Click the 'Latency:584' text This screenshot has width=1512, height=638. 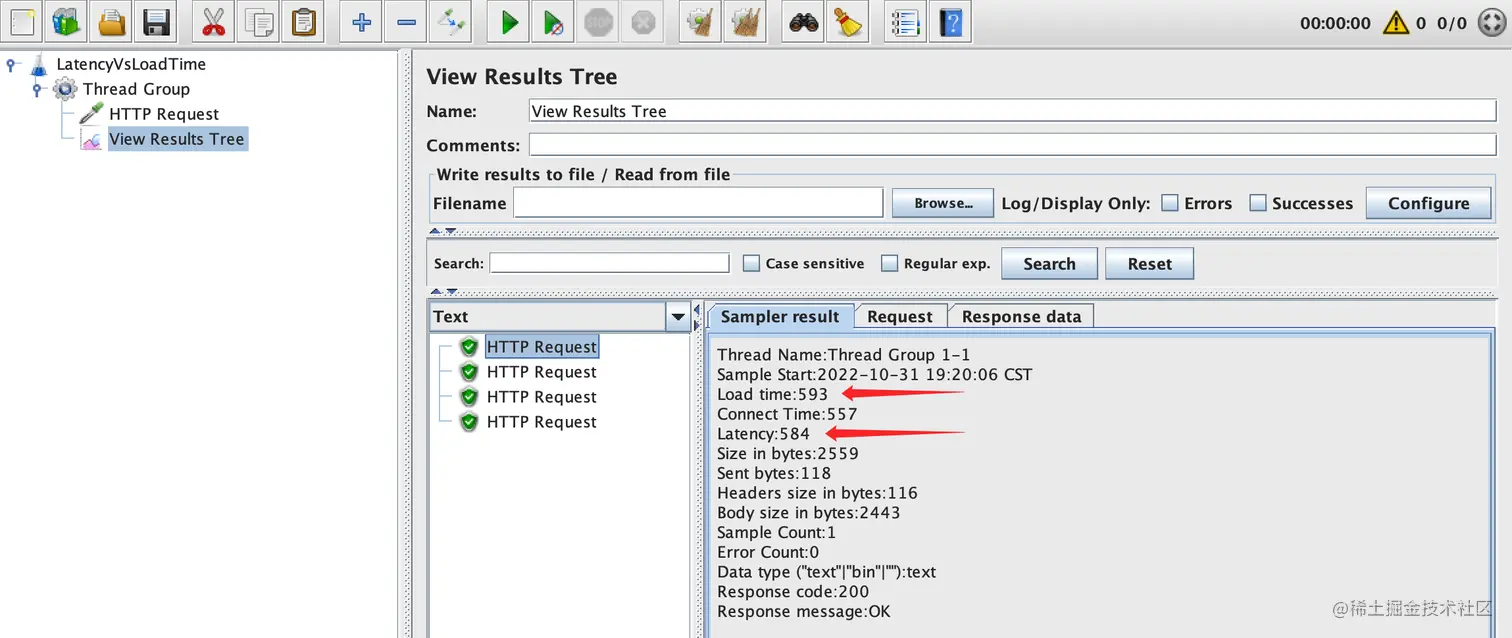point(763,434)
